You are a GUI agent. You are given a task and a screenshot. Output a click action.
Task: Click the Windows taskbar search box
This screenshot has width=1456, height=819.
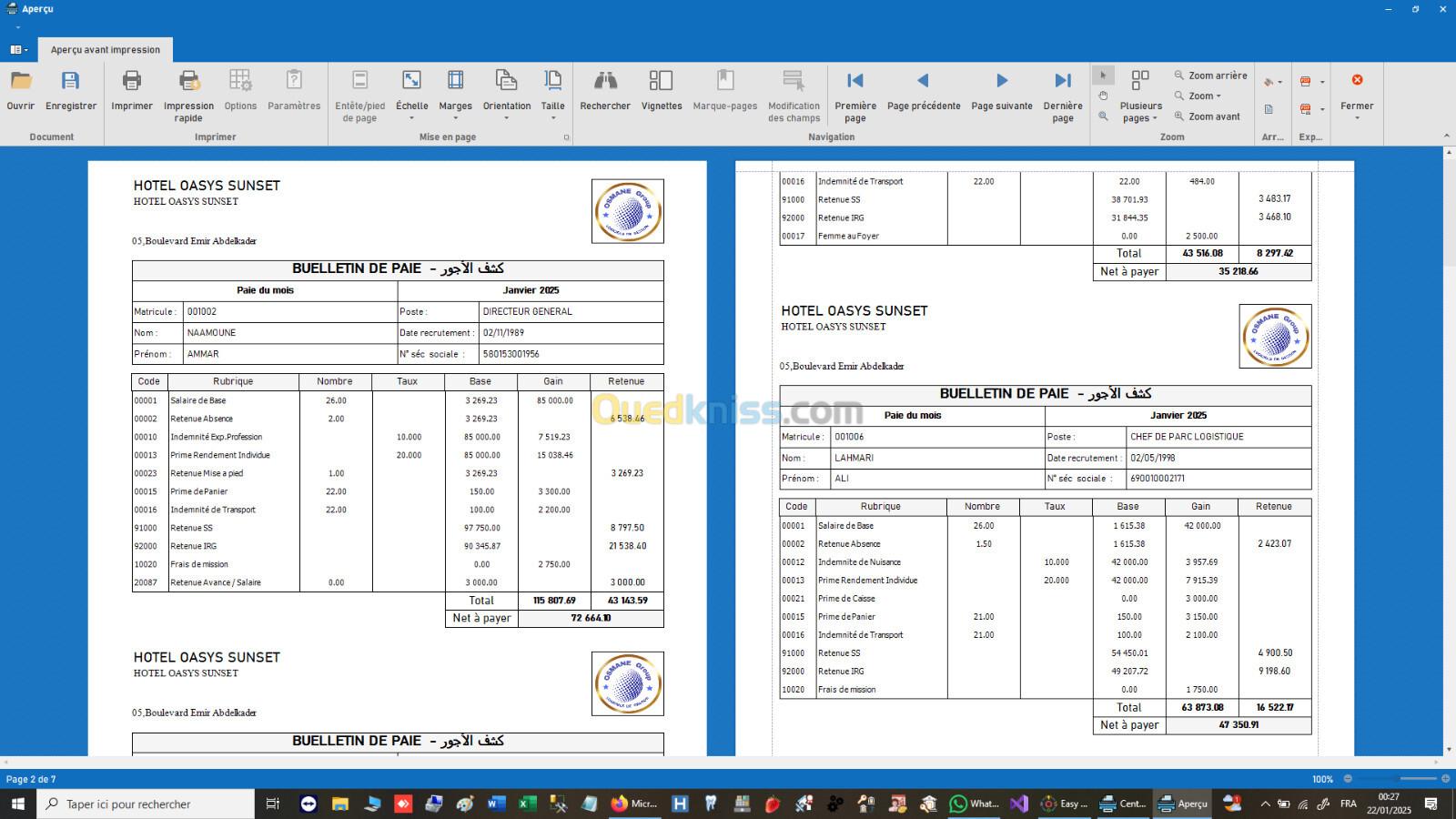[146, 804]
